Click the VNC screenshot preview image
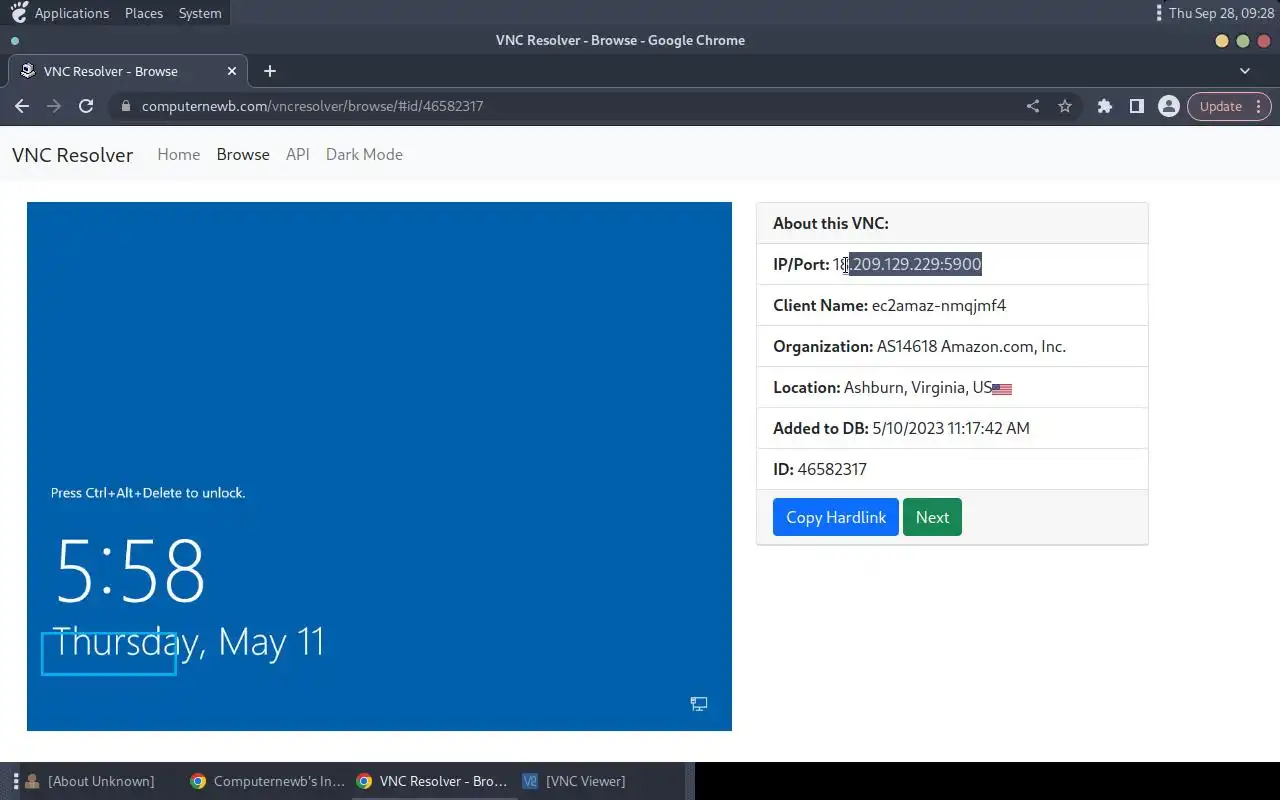1280x800 pixels. pos(379,466)
